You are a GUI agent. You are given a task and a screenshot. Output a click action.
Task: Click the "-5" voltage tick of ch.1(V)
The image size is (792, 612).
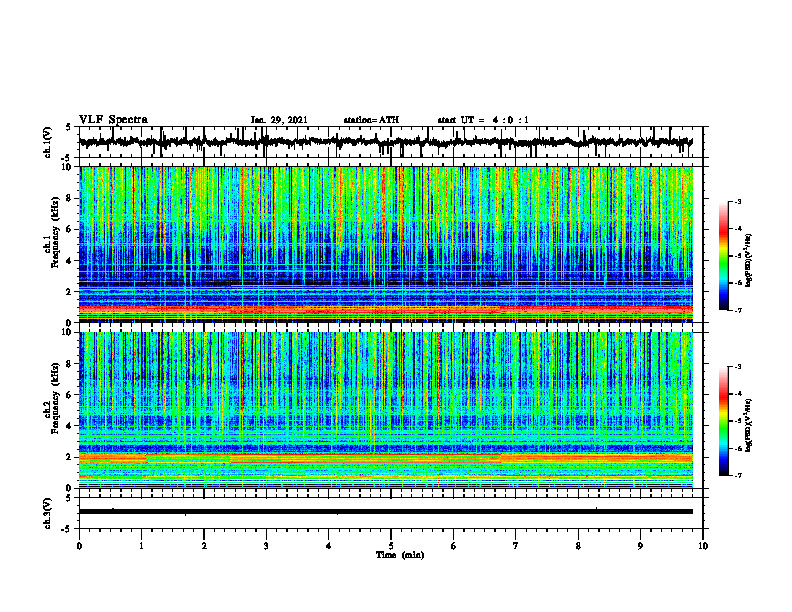point(67,158)
